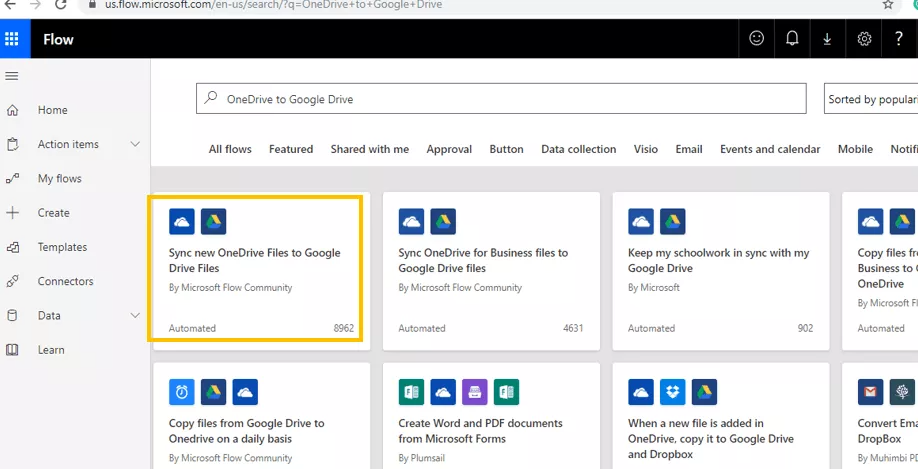
Task: Click the first green Forms icon on Word and PDF card
Action: (411, 392)
